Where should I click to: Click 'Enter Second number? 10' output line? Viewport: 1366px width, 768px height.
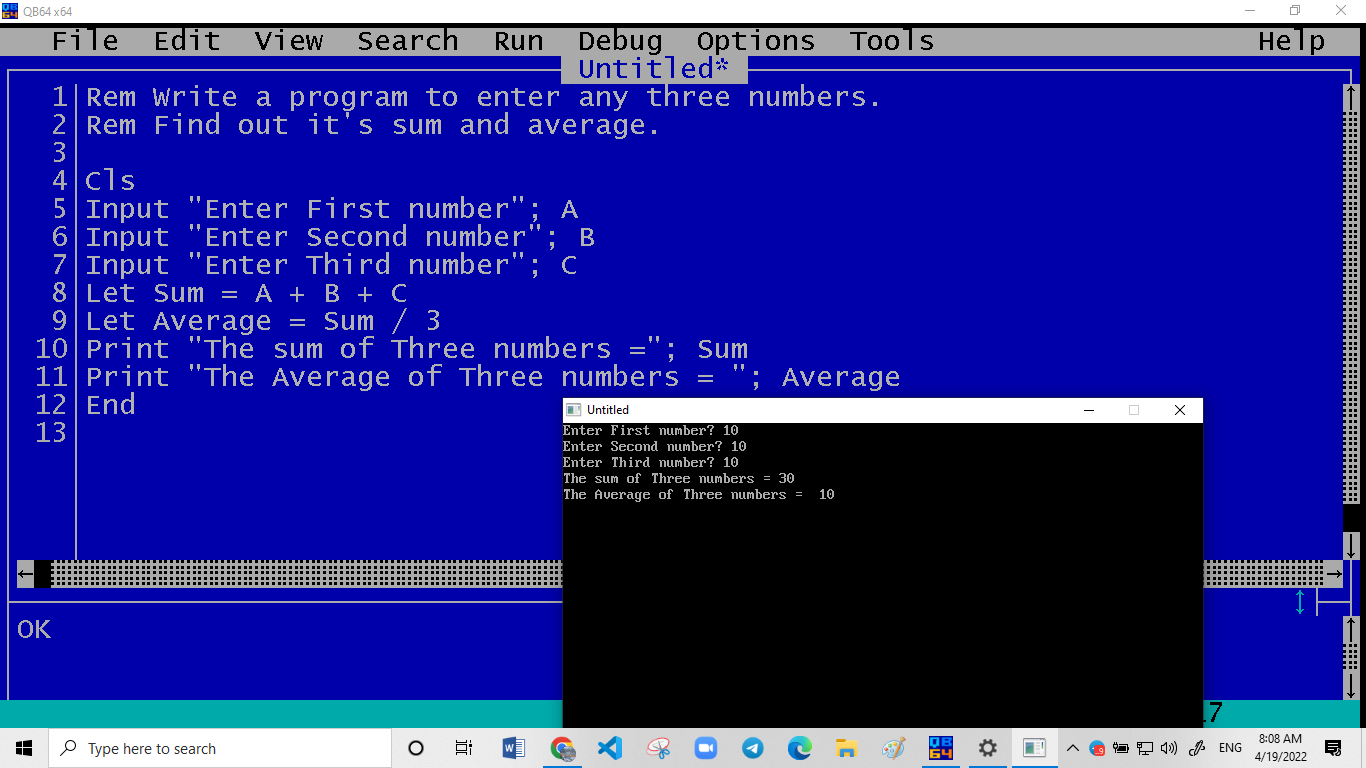coord(655,447)
